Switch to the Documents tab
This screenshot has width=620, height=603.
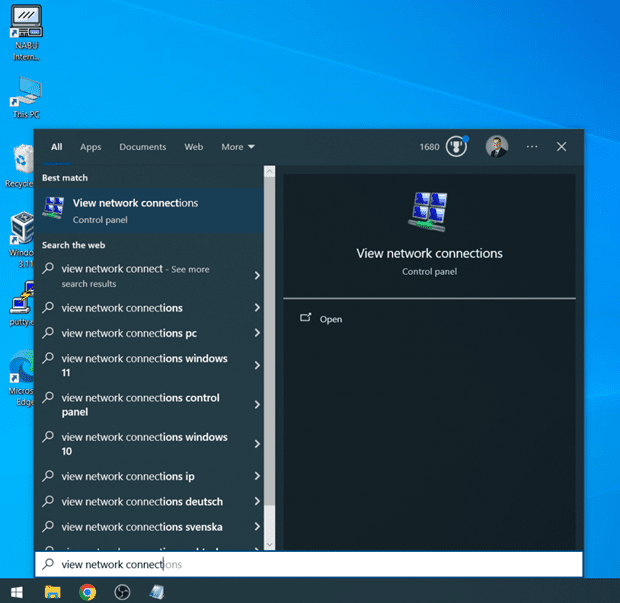143,147
